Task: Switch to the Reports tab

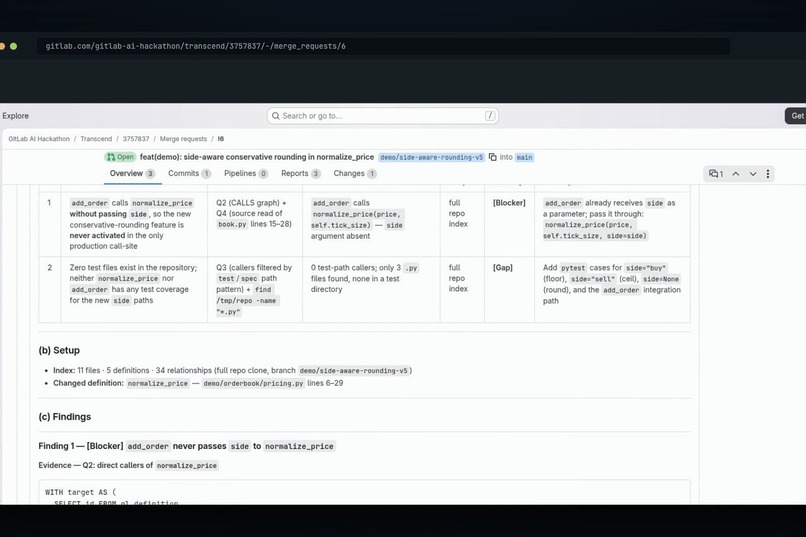Action: click(301, 174)
